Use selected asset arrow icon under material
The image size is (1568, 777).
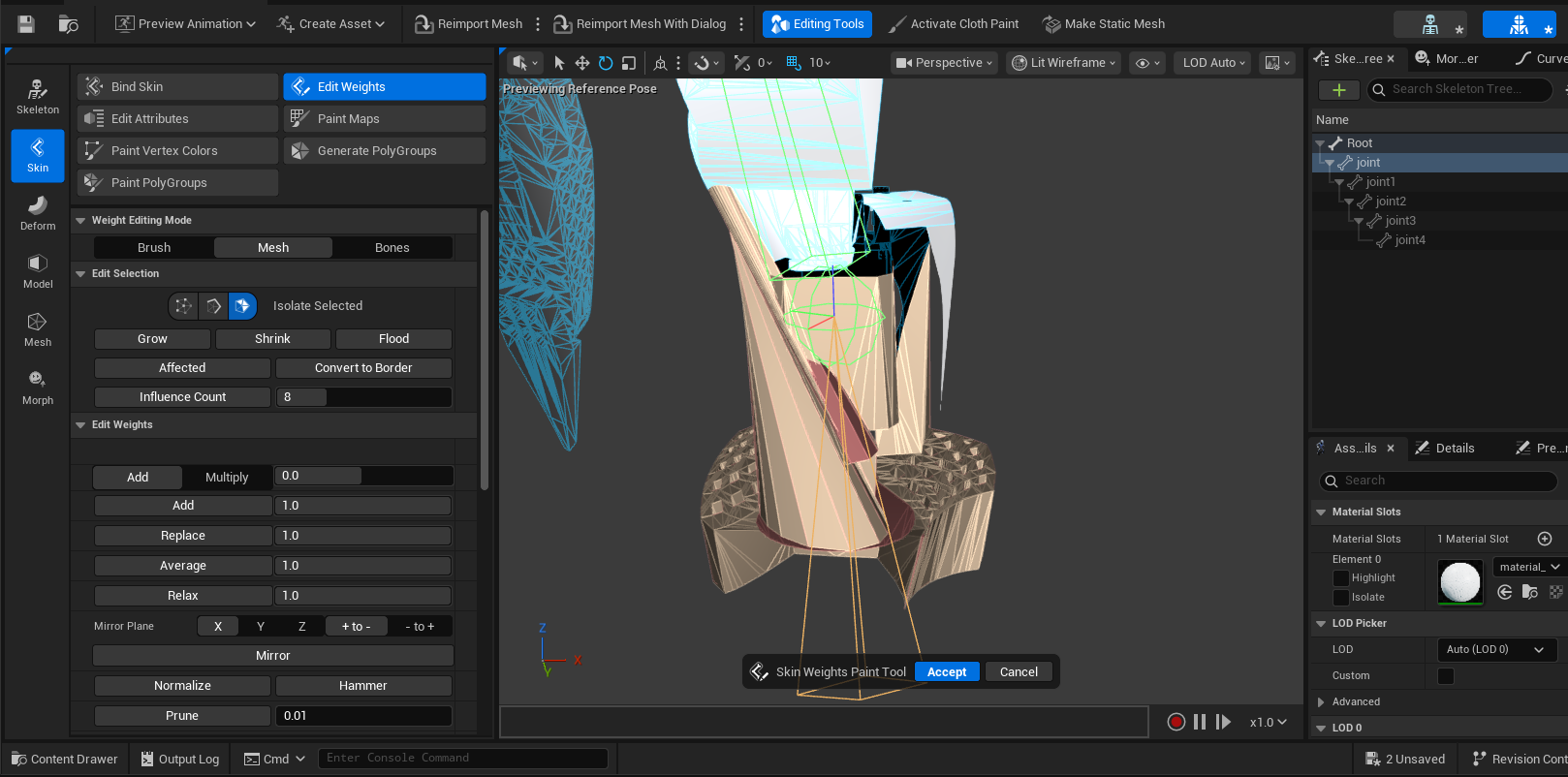tap(1505, 592)
